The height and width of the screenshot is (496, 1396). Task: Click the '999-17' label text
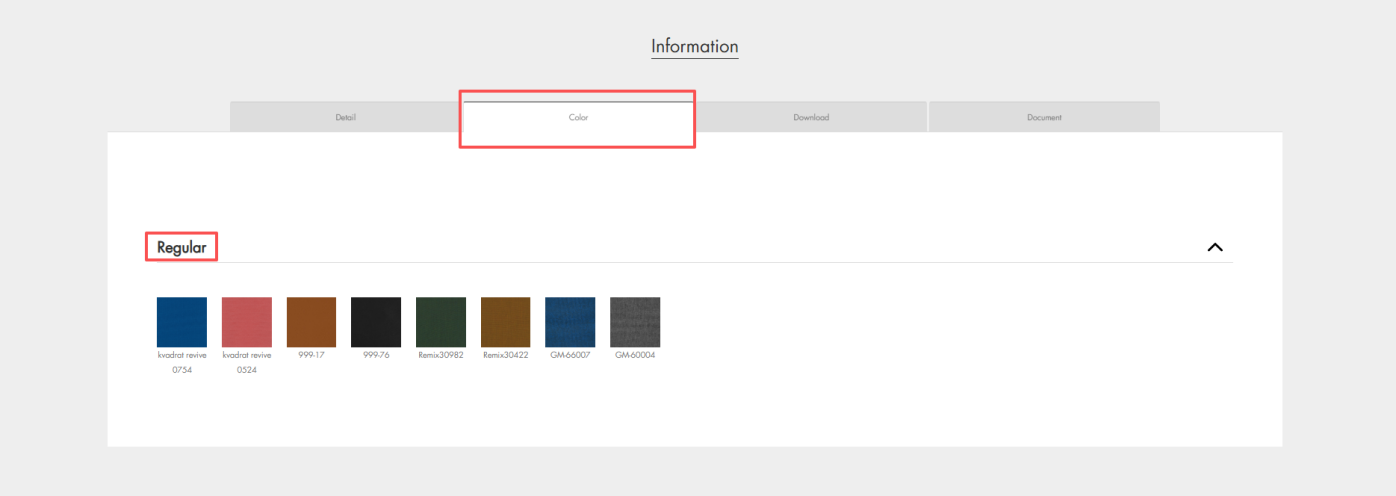(311, 355)
